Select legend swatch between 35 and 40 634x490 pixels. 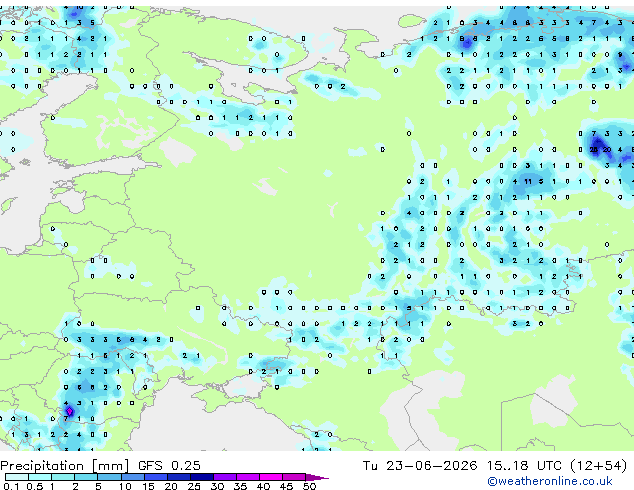click(x=248, y=477)
